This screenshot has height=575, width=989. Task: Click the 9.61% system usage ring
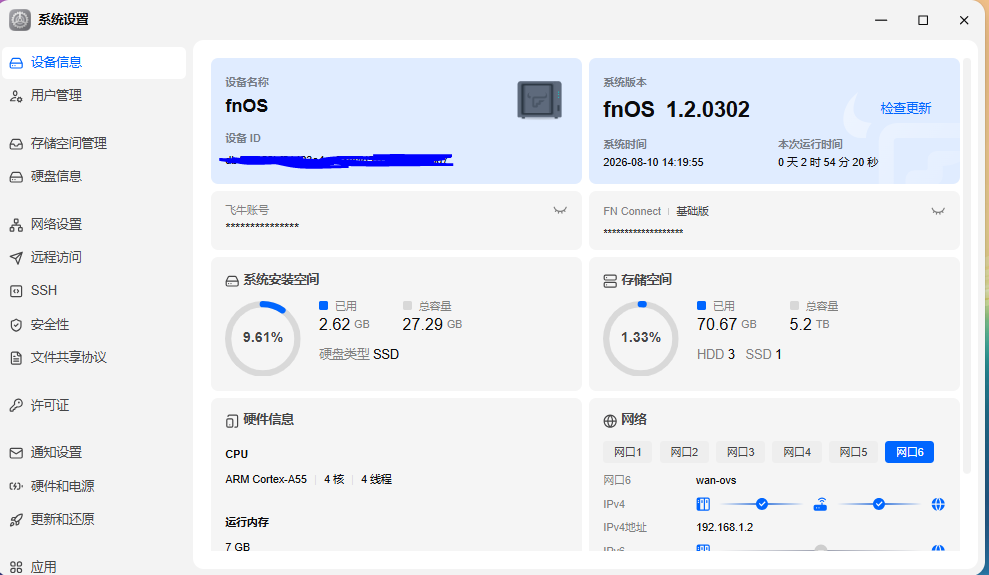[263, 339]
